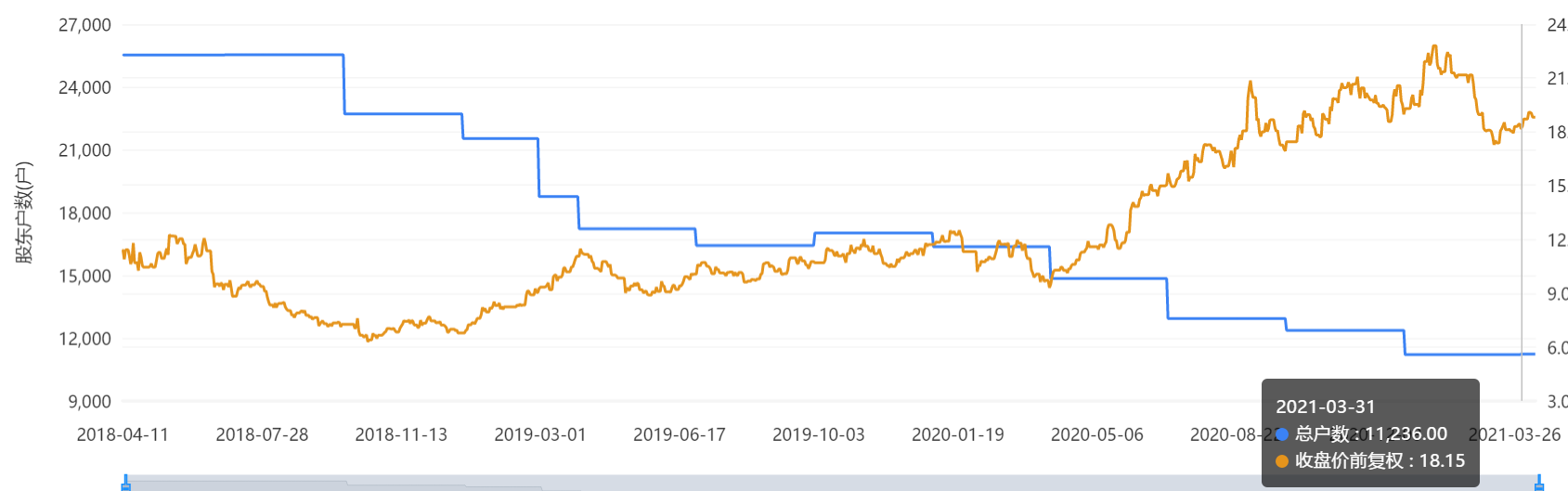Click the blue 总户数 marker in the tooltip
1568x491 pixels.
(x=1282, y=433)
